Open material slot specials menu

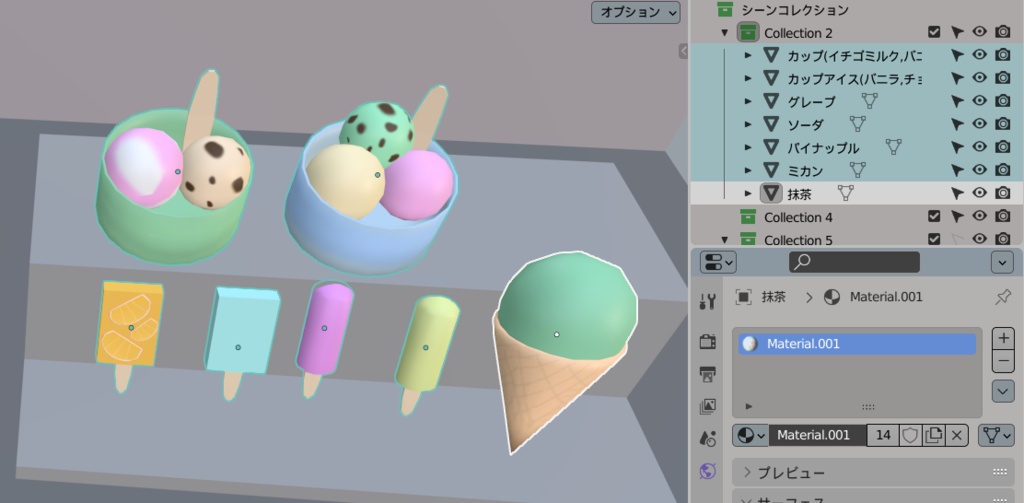coord(1003,391)
